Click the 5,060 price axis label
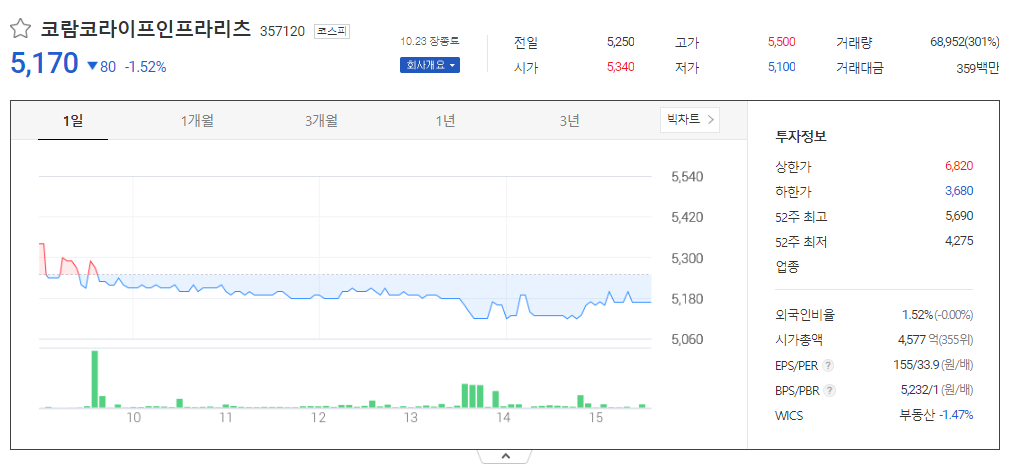The height and width of the screenshot is (471, 1019). coord(688,339)
